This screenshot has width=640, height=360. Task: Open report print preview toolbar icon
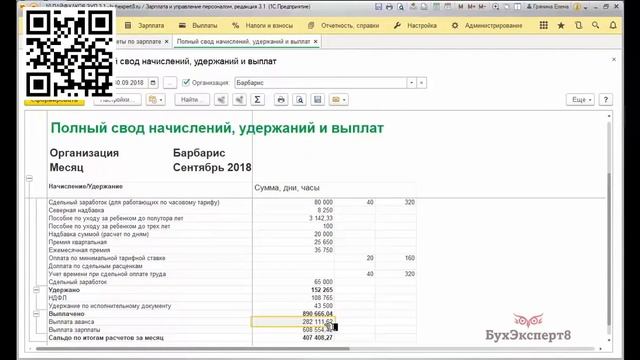pyautogui.click(x=300, y=100)
